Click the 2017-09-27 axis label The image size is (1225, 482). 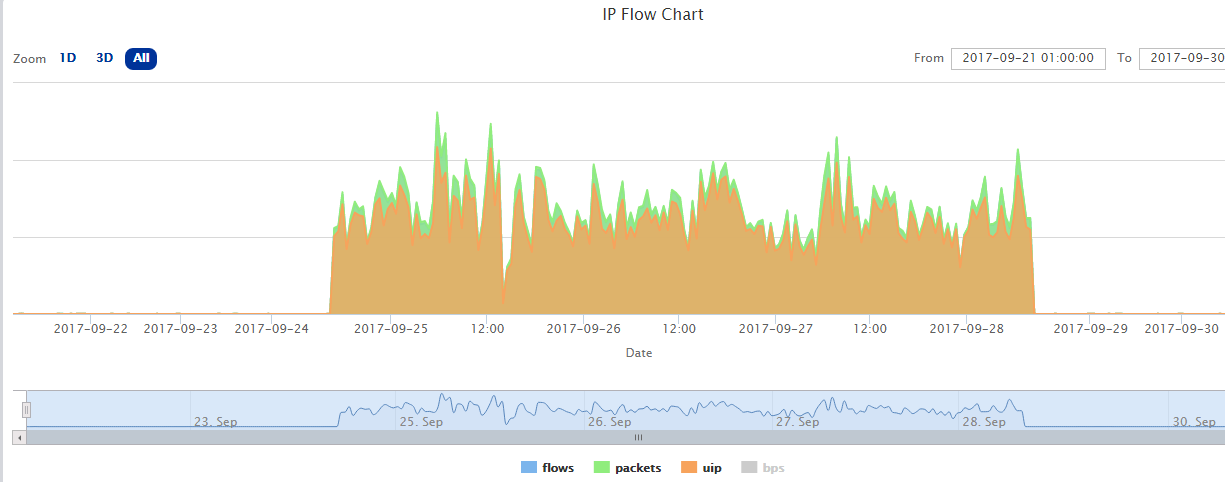pos(775,328)
